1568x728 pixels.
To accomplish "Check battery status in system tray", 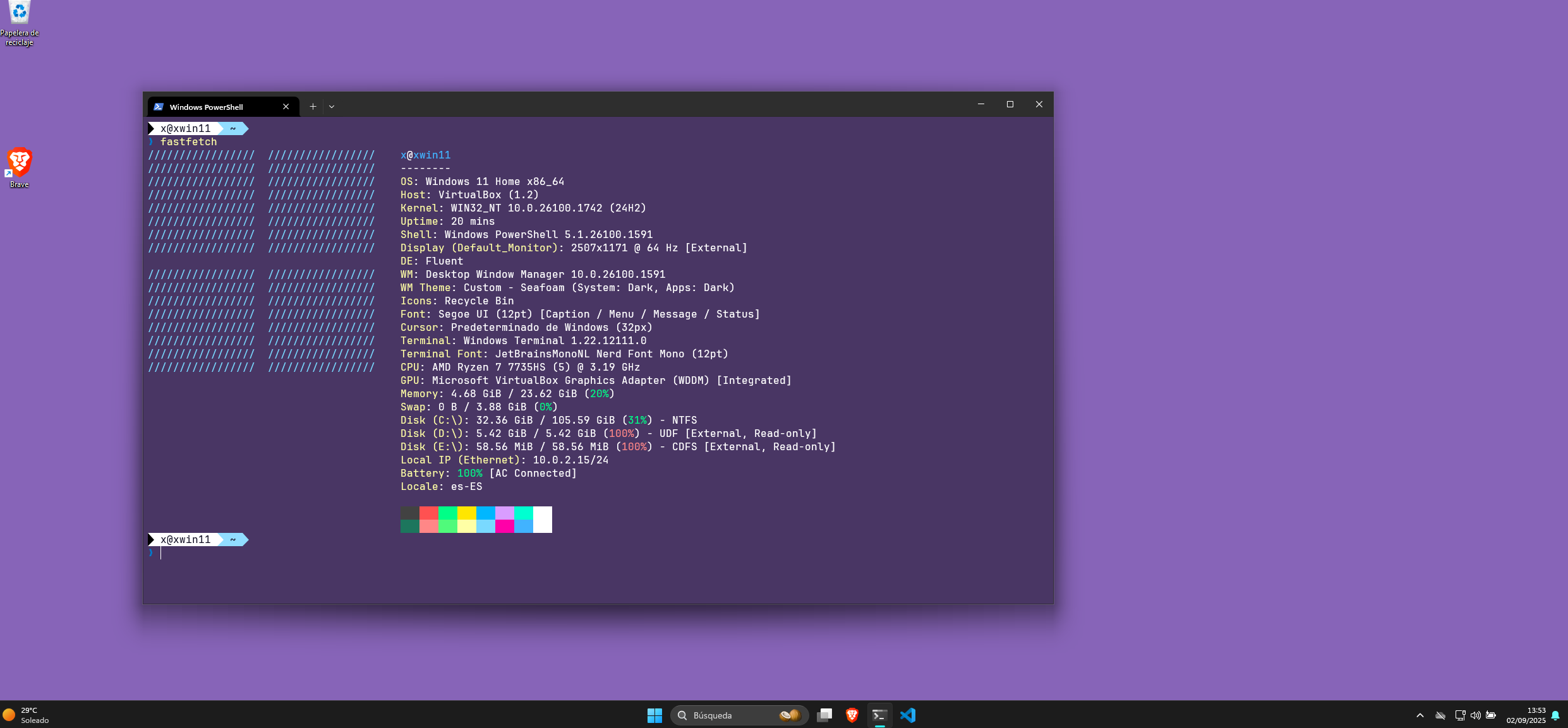I will coord(1491,715).
